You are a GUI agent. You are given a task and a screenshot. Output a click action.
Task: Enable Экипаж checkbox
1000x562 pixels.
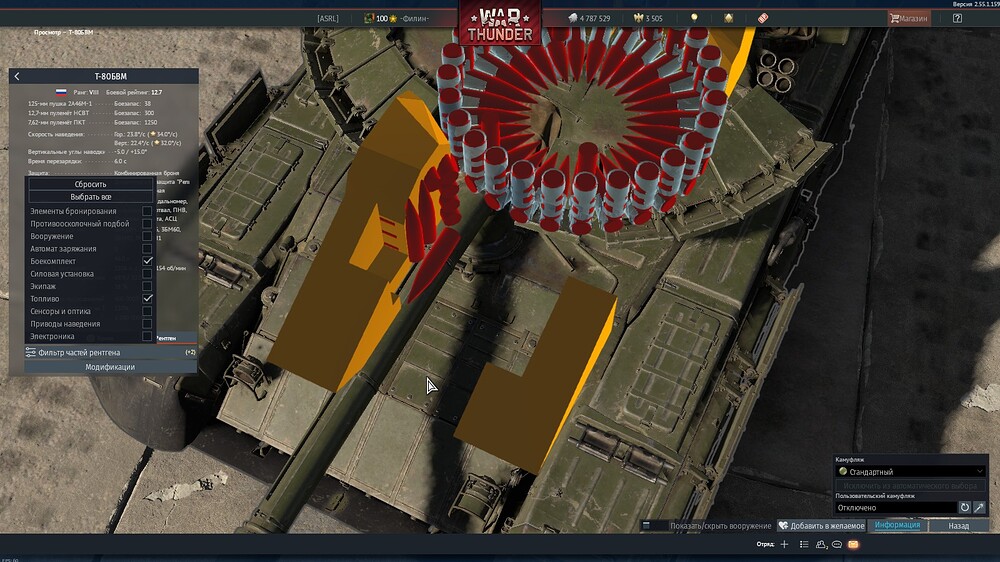[x=147, y=286]
